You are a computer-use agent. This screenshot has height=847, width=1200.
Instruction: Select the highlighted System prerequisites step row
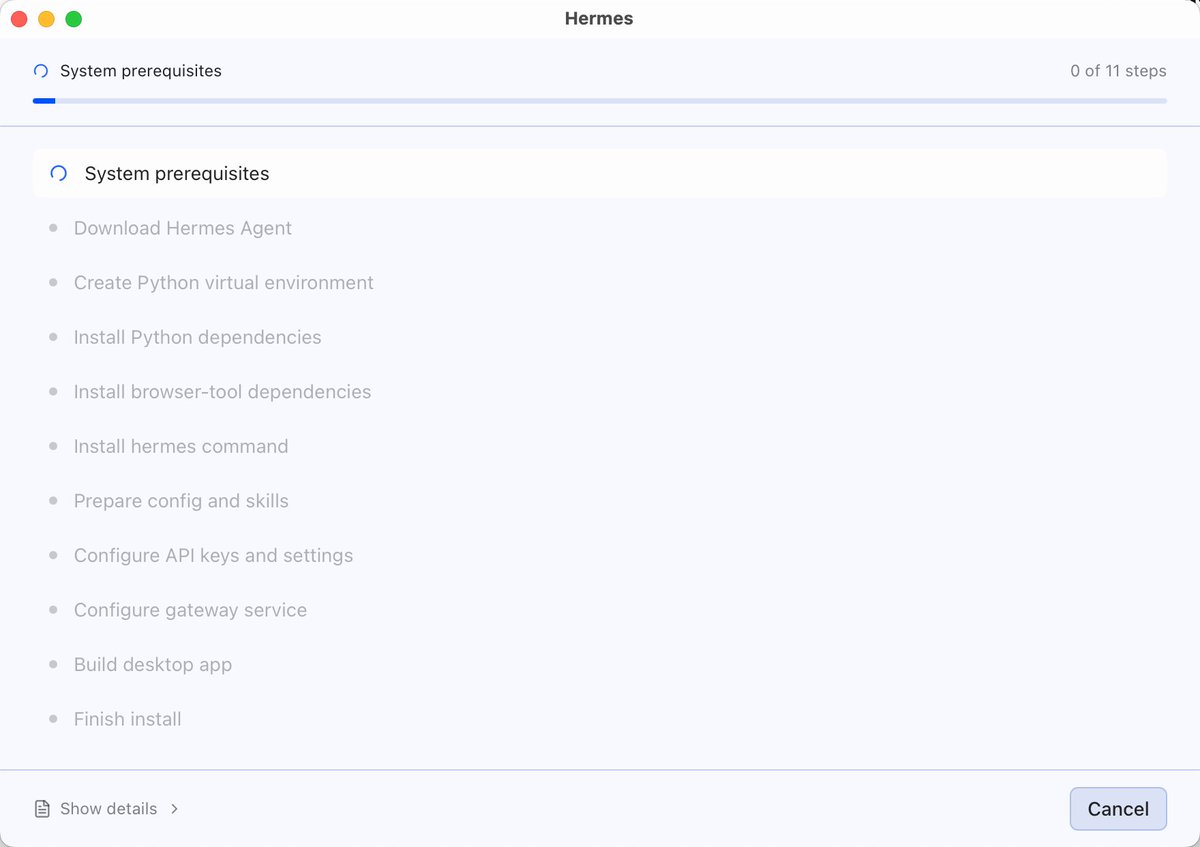pos(600,173)
